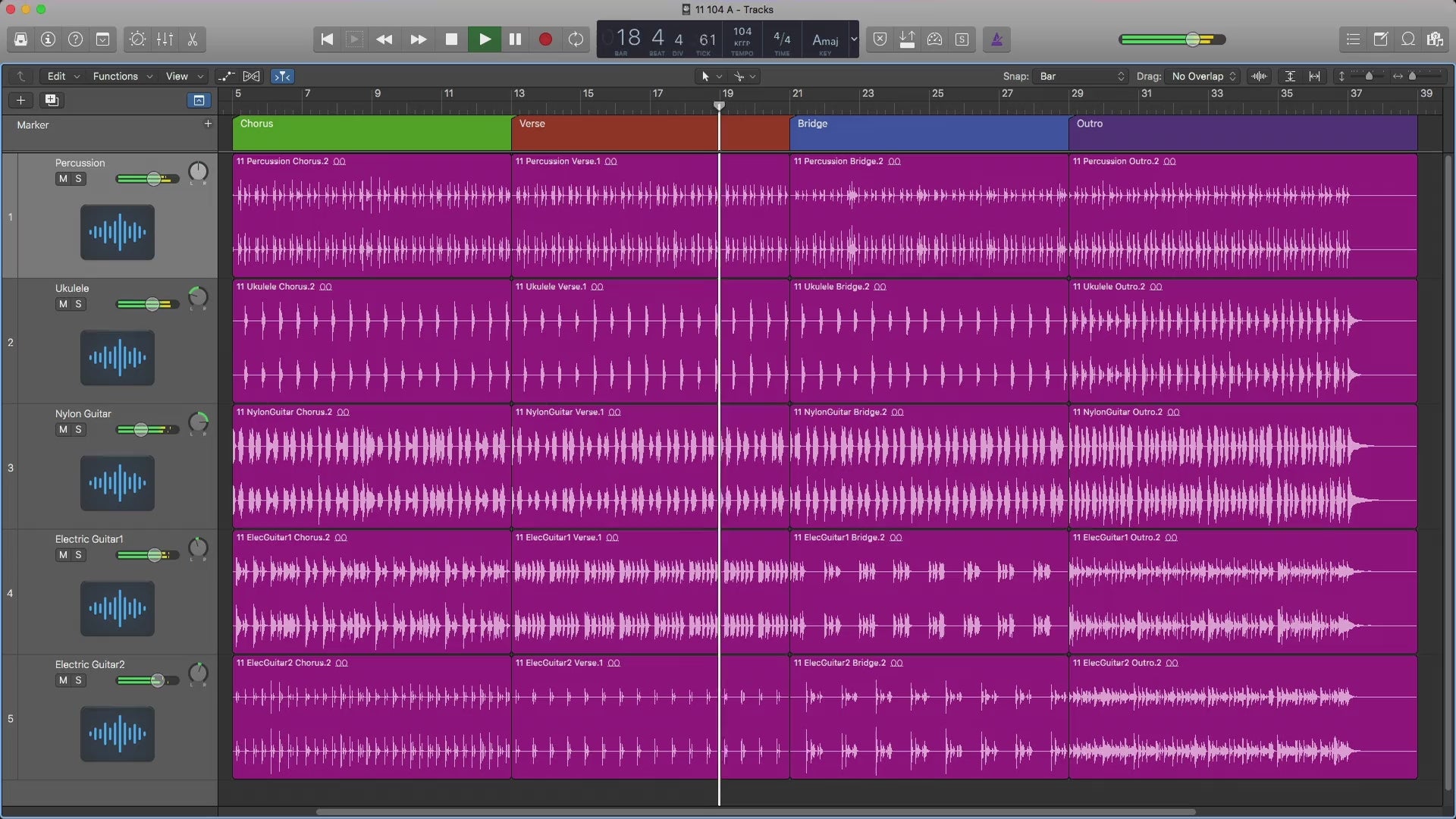Image resolution: width=1456 pixels, height=819 pixels.
Task: Open the Library panel icon
Action: tap(21, 39)
